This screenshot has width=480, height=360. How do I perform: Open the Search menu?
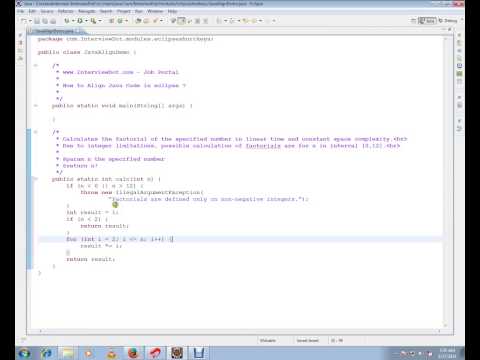pos(106,11)
